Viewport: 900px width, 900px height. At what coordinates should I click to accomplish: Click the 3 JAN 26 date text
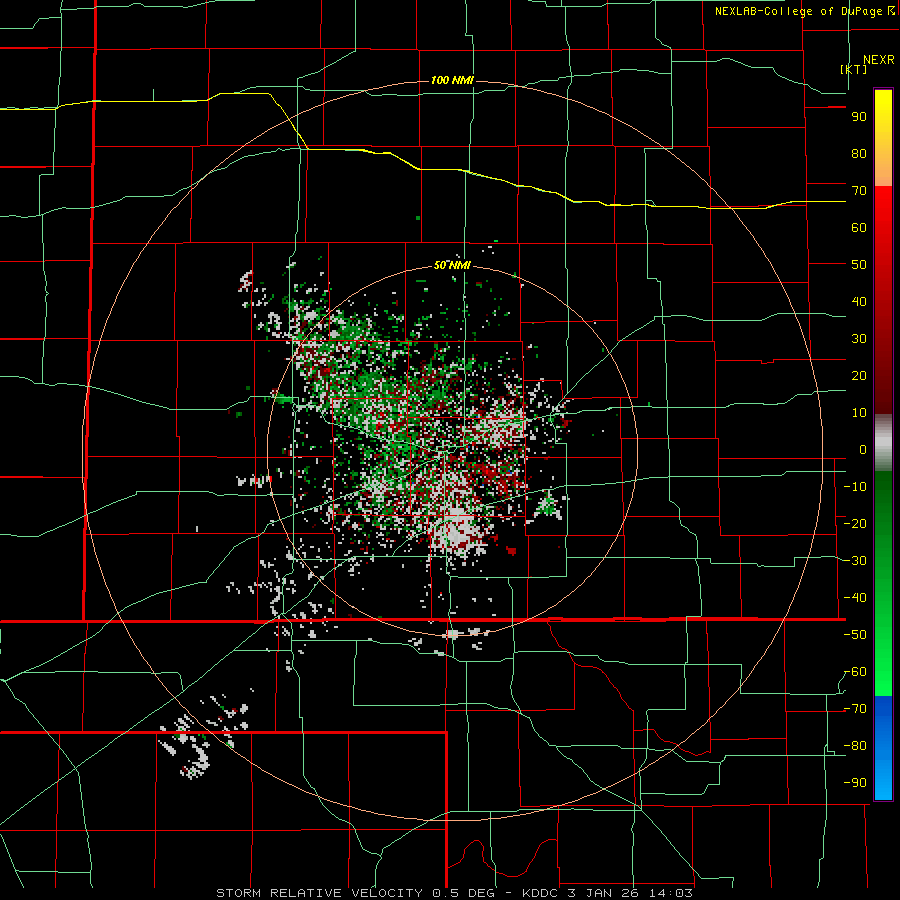(603, 893)
